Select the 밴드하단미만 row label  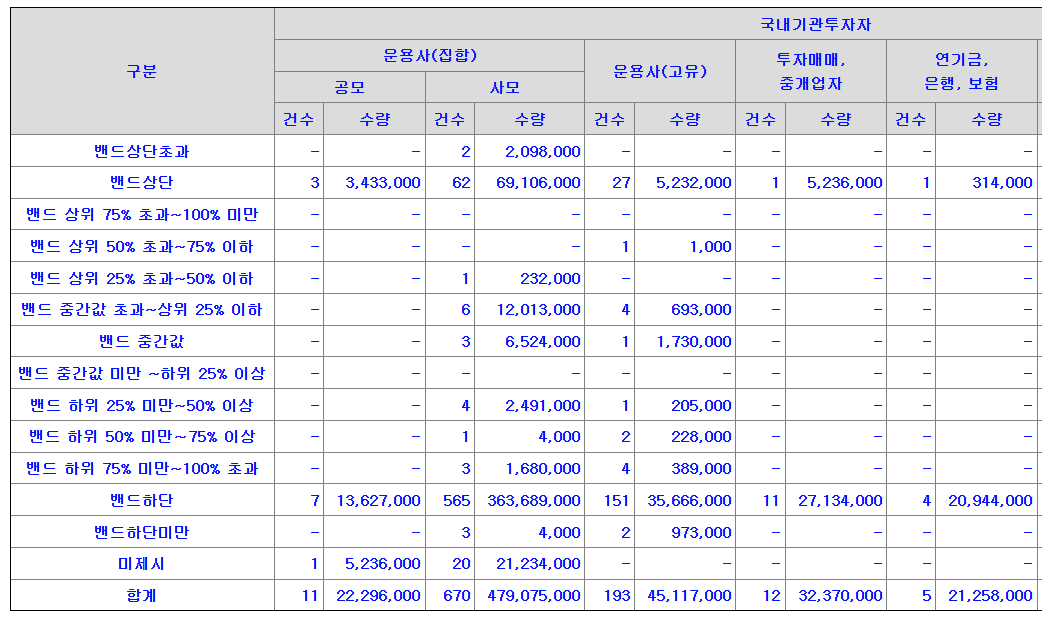(x=142, y=532)
